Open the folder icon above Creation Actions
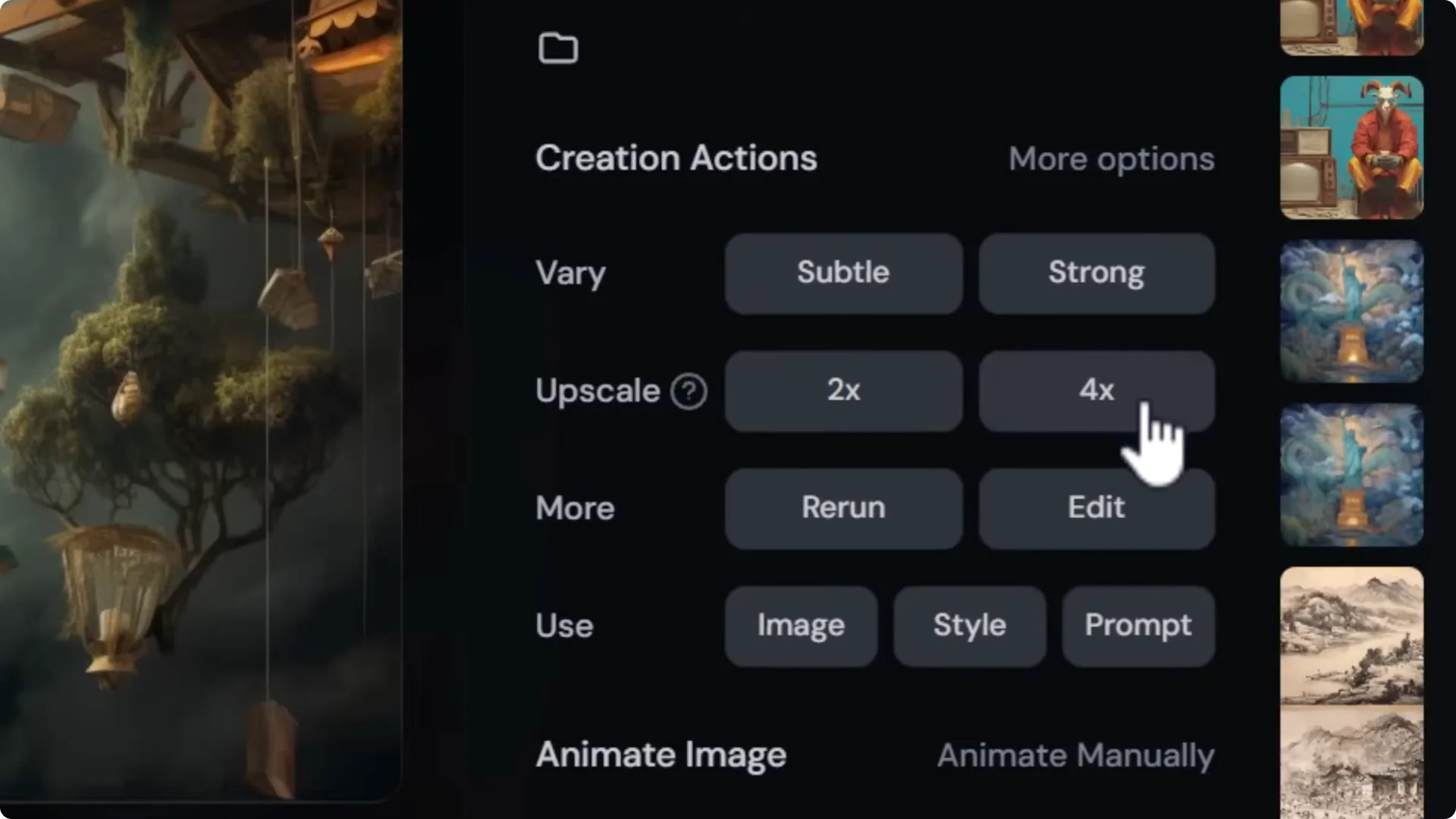 [558, 48]
